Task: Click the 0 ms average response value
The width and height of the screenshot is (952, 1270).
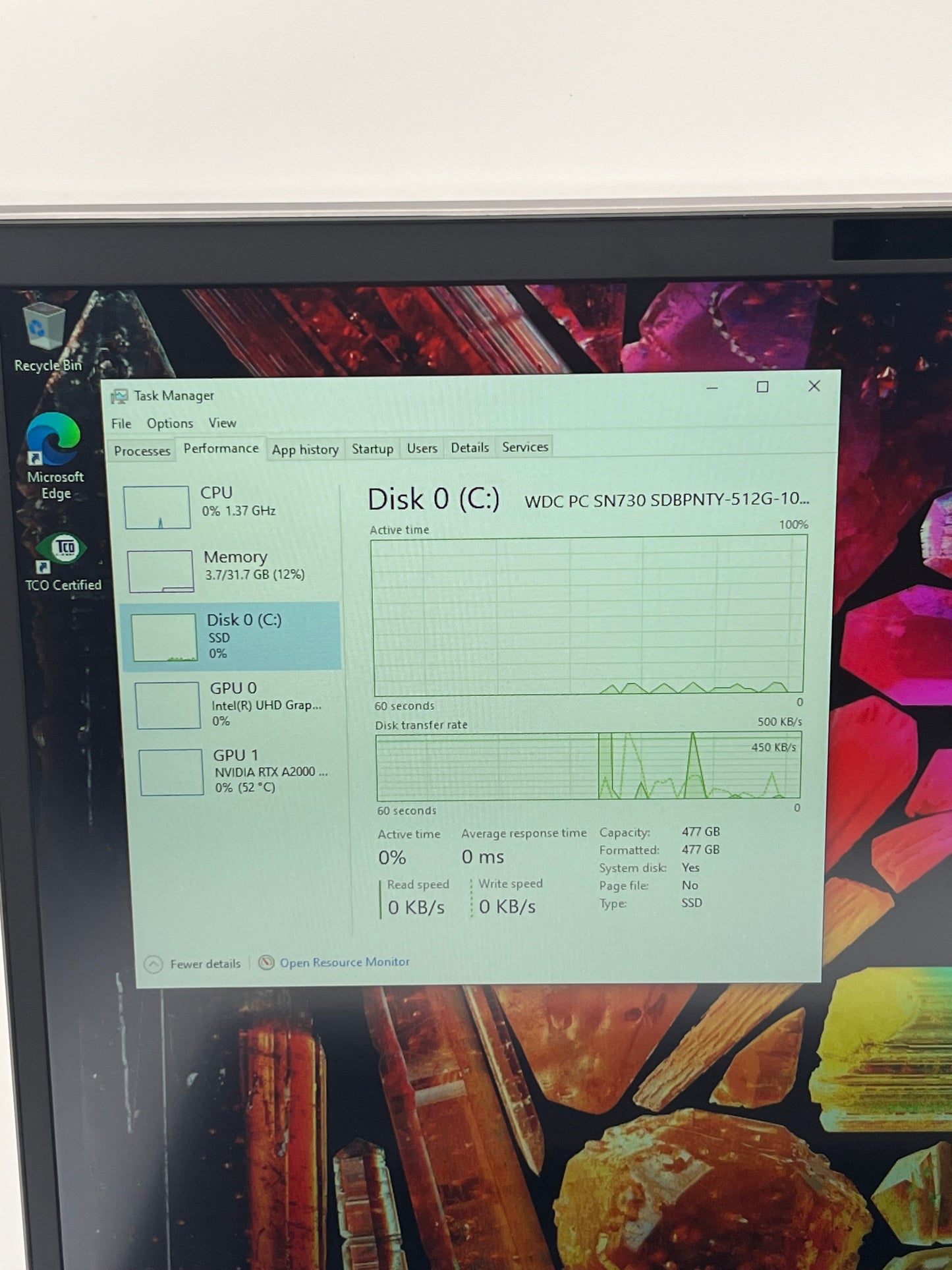Action: pos(482,857)
